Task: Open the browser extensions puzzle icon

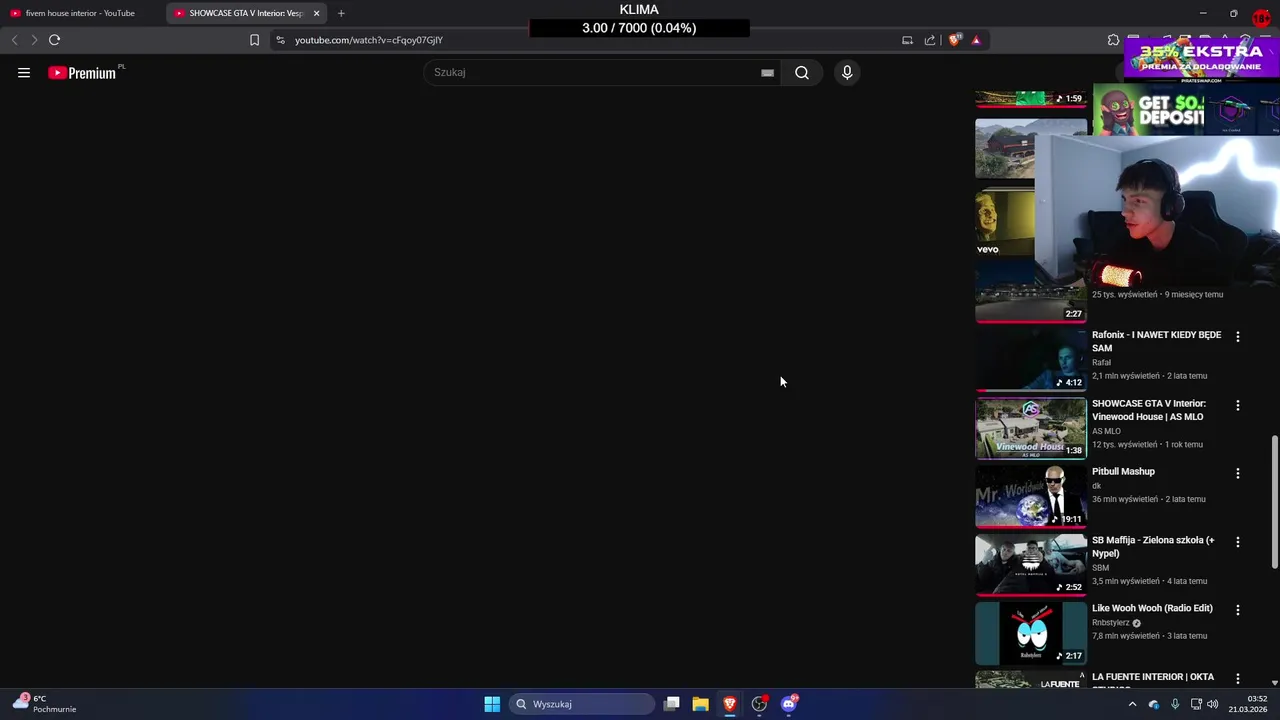Action: [x=1113, y=40]
